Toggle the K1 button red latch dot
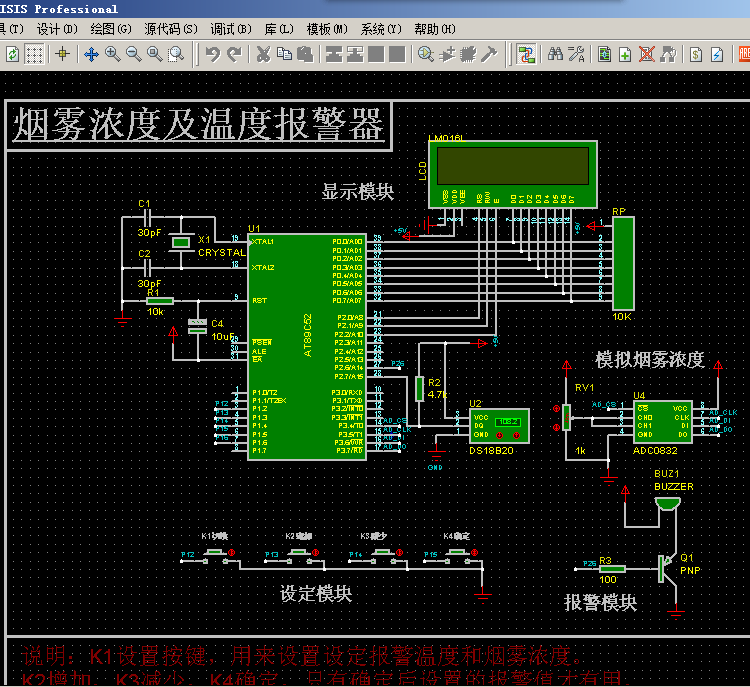Image resolution: width=750 pixels, height=687 pixels. coord(232,553)
